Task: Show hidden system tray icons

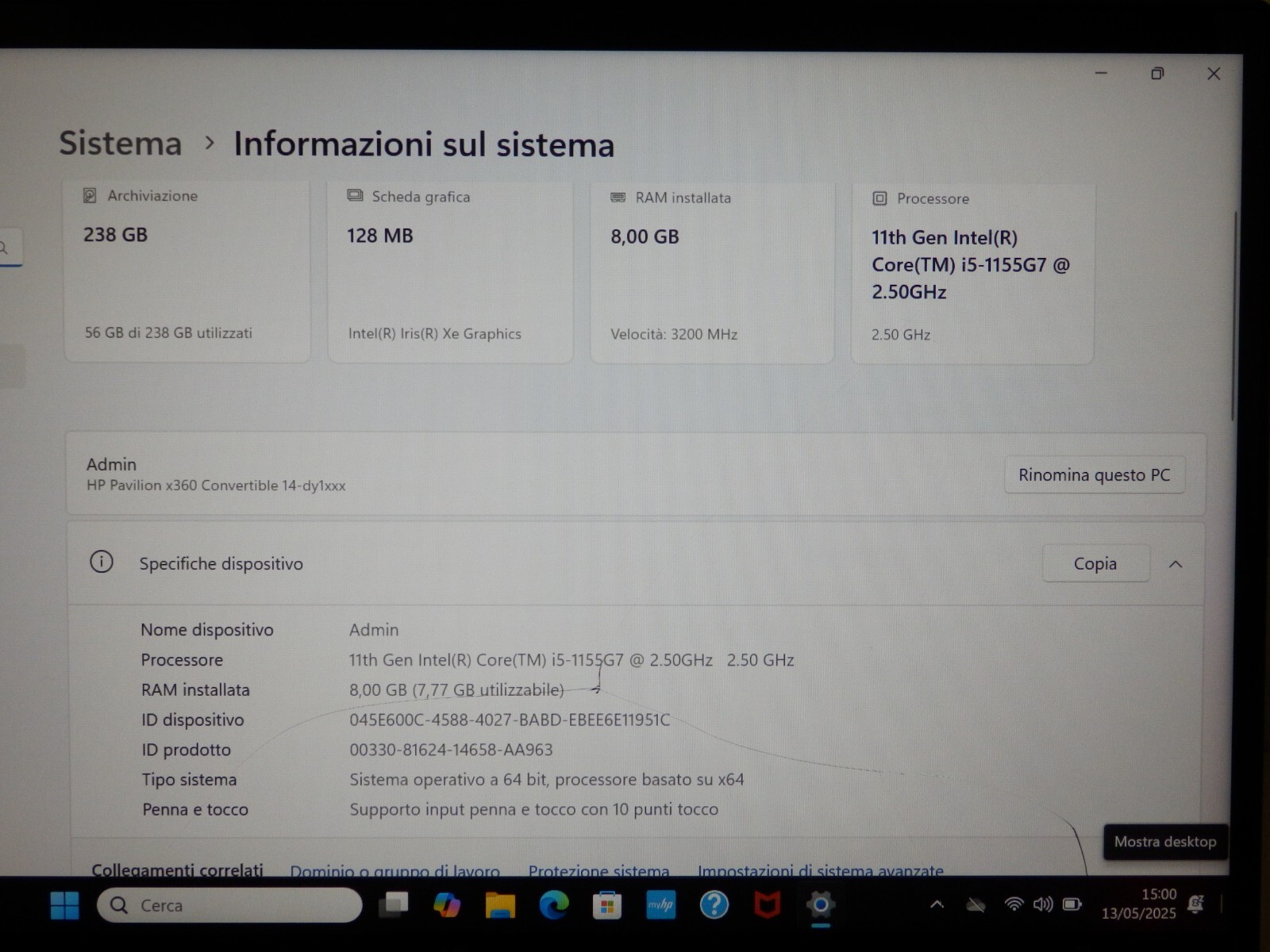Action: (937, 904)
